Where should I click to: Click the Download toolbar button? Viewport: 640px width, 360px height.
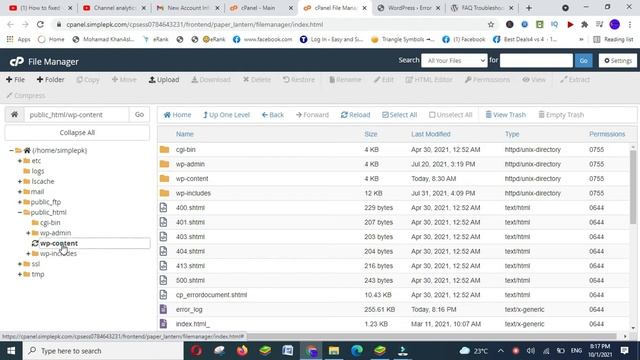pos(211,80)
